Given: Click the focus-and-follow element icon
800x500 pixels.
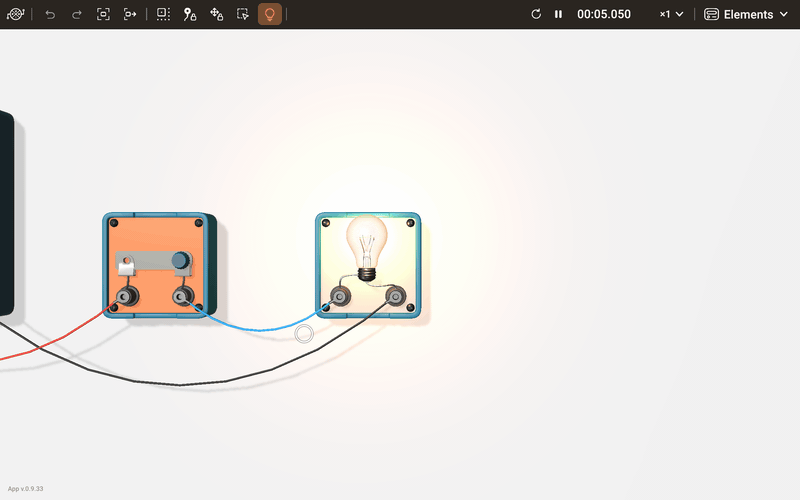Looking at the screenshot, I should pos(130,14).
